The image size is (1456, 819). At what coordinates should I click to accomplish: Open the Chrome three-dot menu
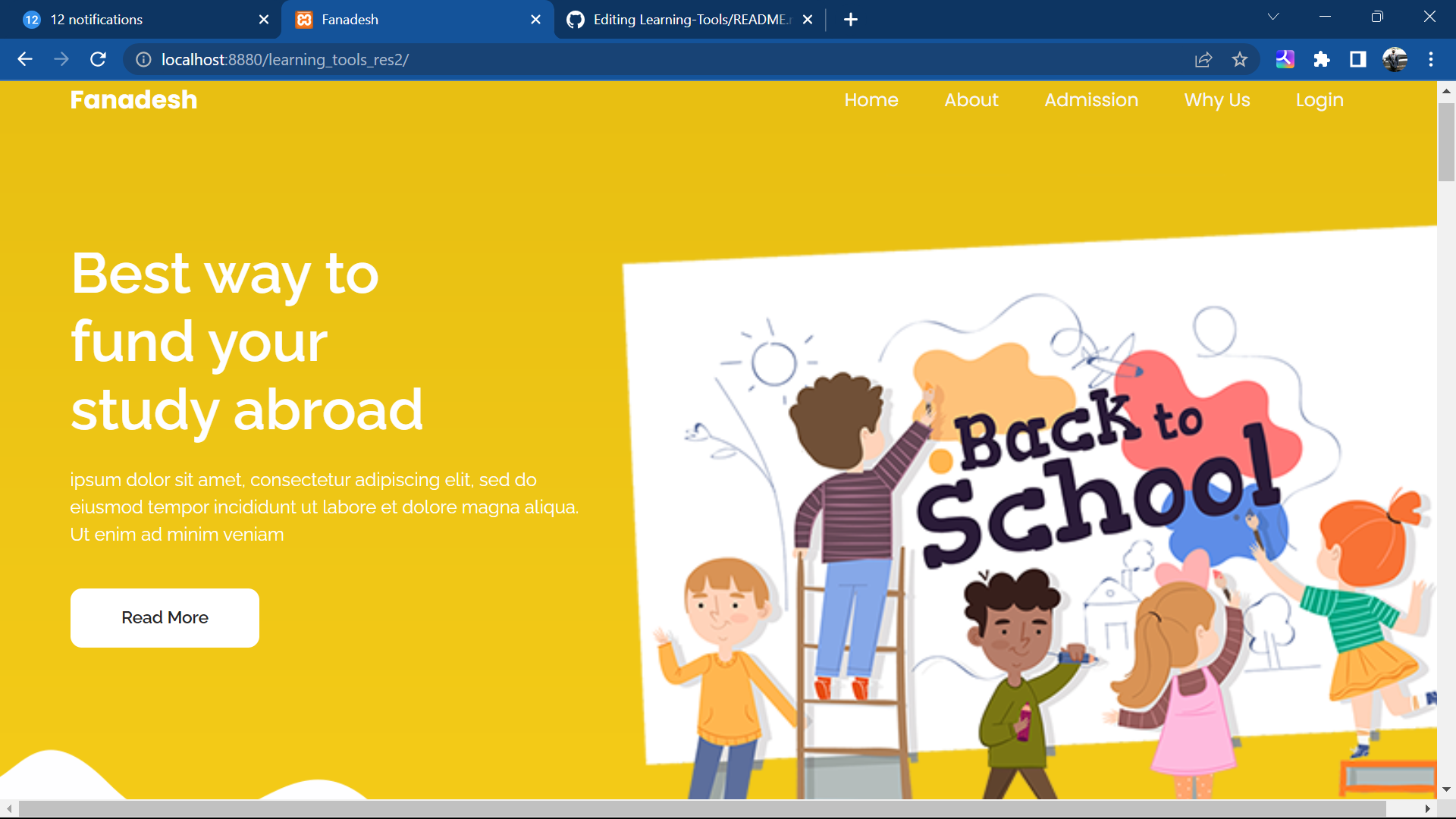1431,59
